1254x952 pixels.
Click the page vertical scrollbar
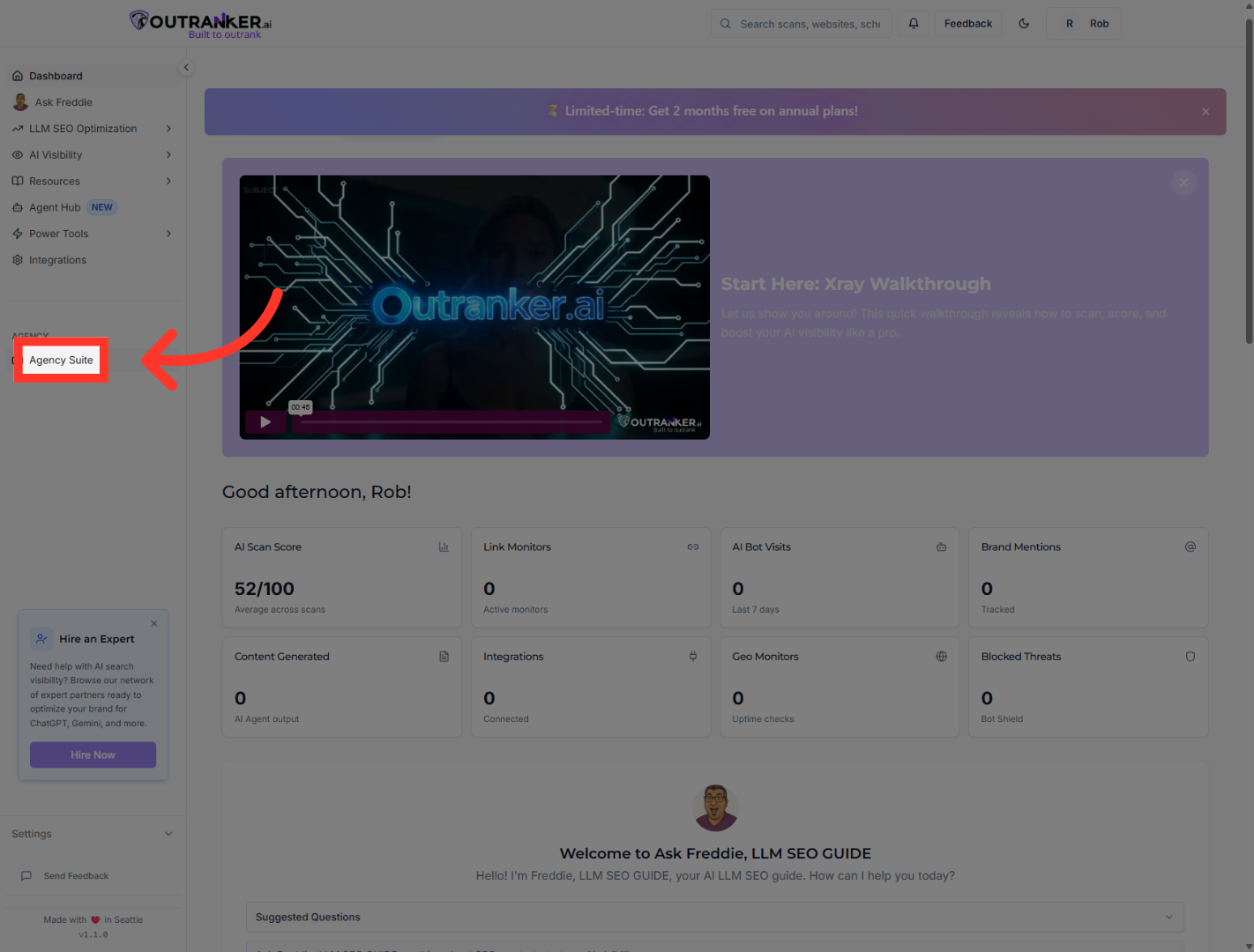1249,181
